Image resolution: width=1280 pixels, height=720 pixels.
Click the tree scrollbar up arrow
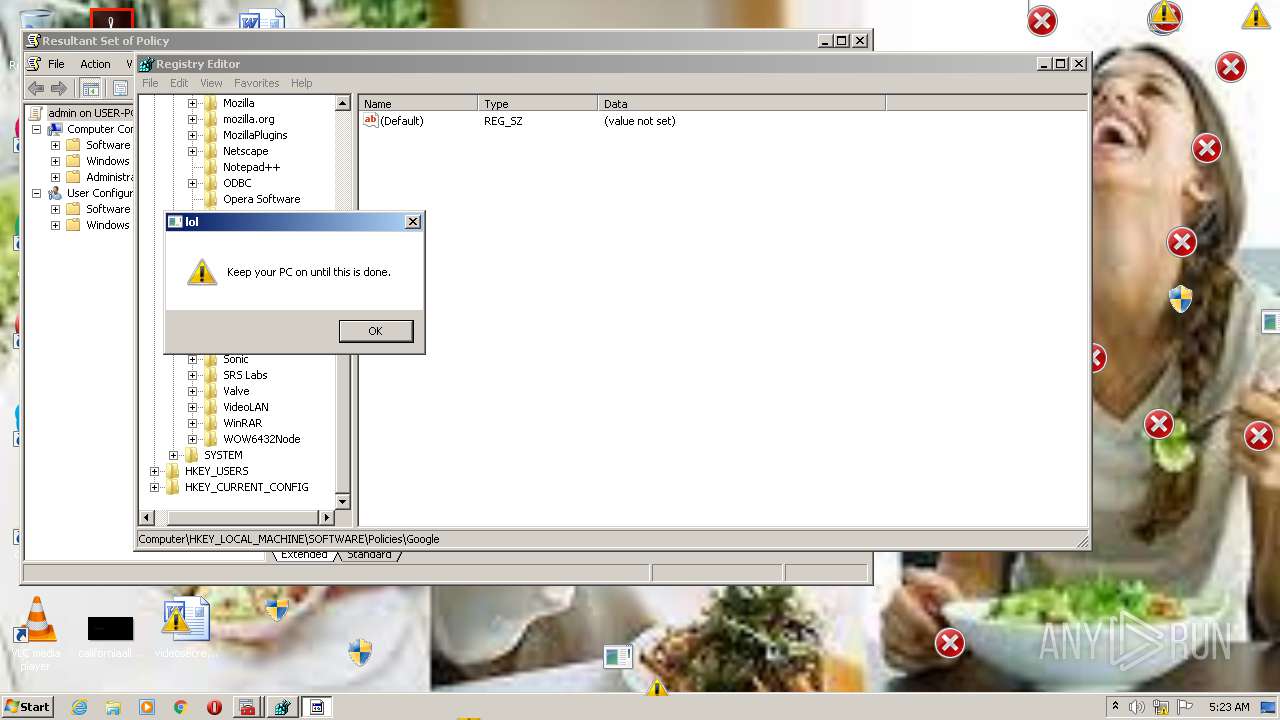coord(342,103)
